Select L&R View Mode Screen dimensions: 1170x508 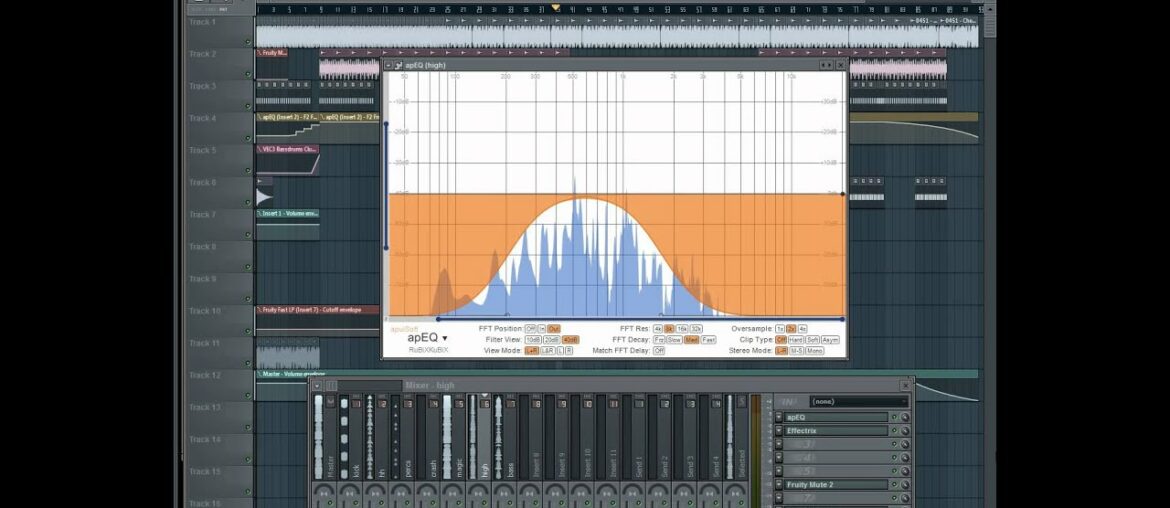point(548,351)
